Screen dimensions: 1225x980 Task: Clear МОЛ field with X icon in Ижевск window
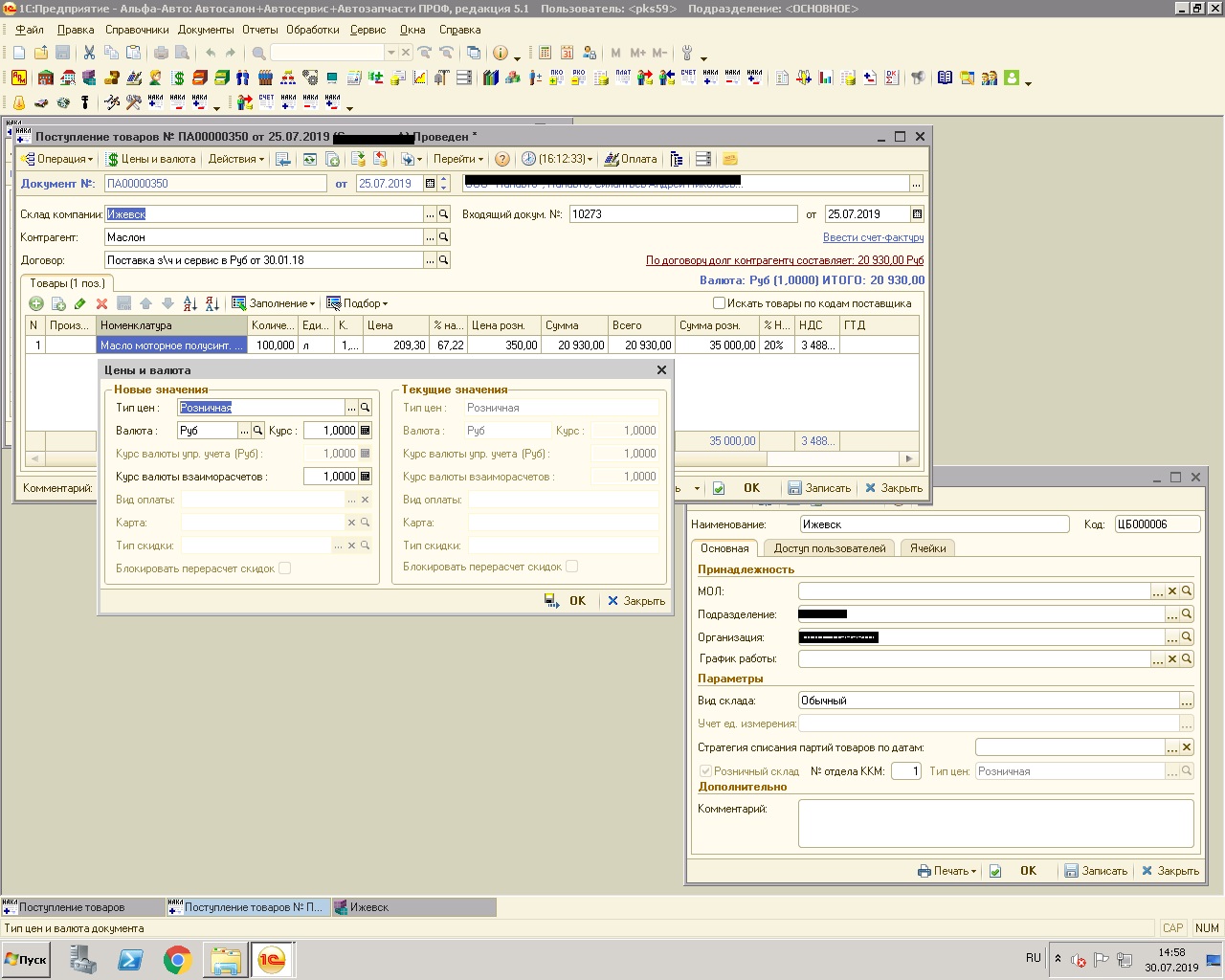(x=1172, y=591)
